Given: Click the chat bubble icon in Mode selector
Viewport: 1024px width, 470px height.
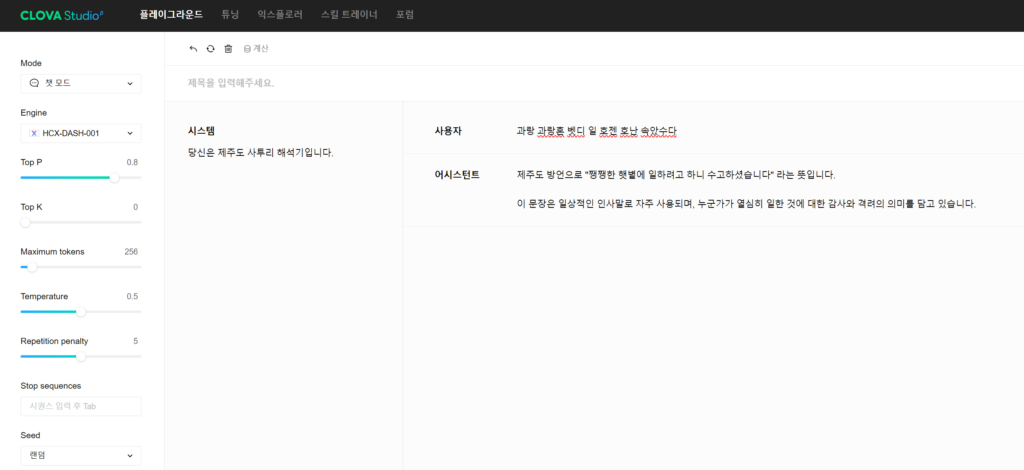Looking at the screenshot, I should point(34,84).
